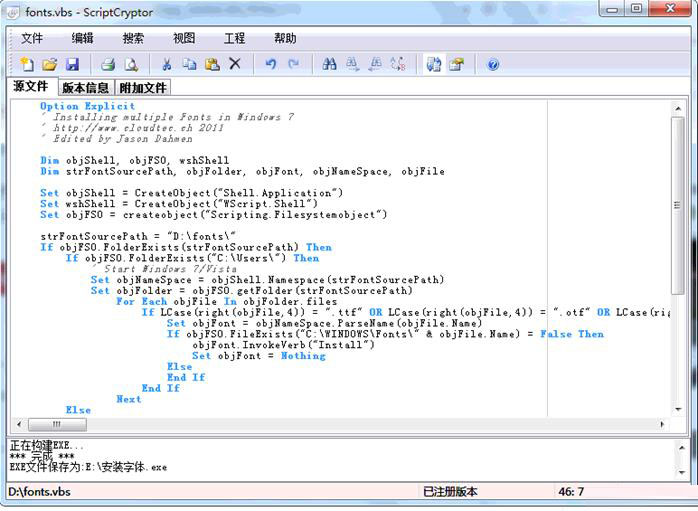Paste from clipboard using the toolbar icon
The image size is (698, 511).
point(212,65)
